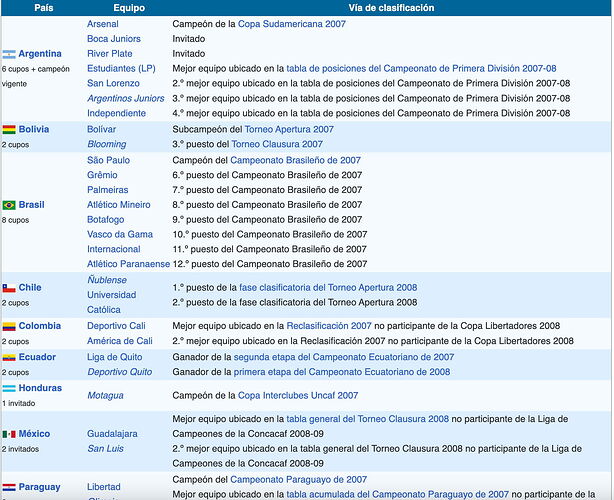Viewport: 614px width, 500px height.
Task: Open tabla general Torneo Clausura 2008 link
Action: [x=367, y=419]
